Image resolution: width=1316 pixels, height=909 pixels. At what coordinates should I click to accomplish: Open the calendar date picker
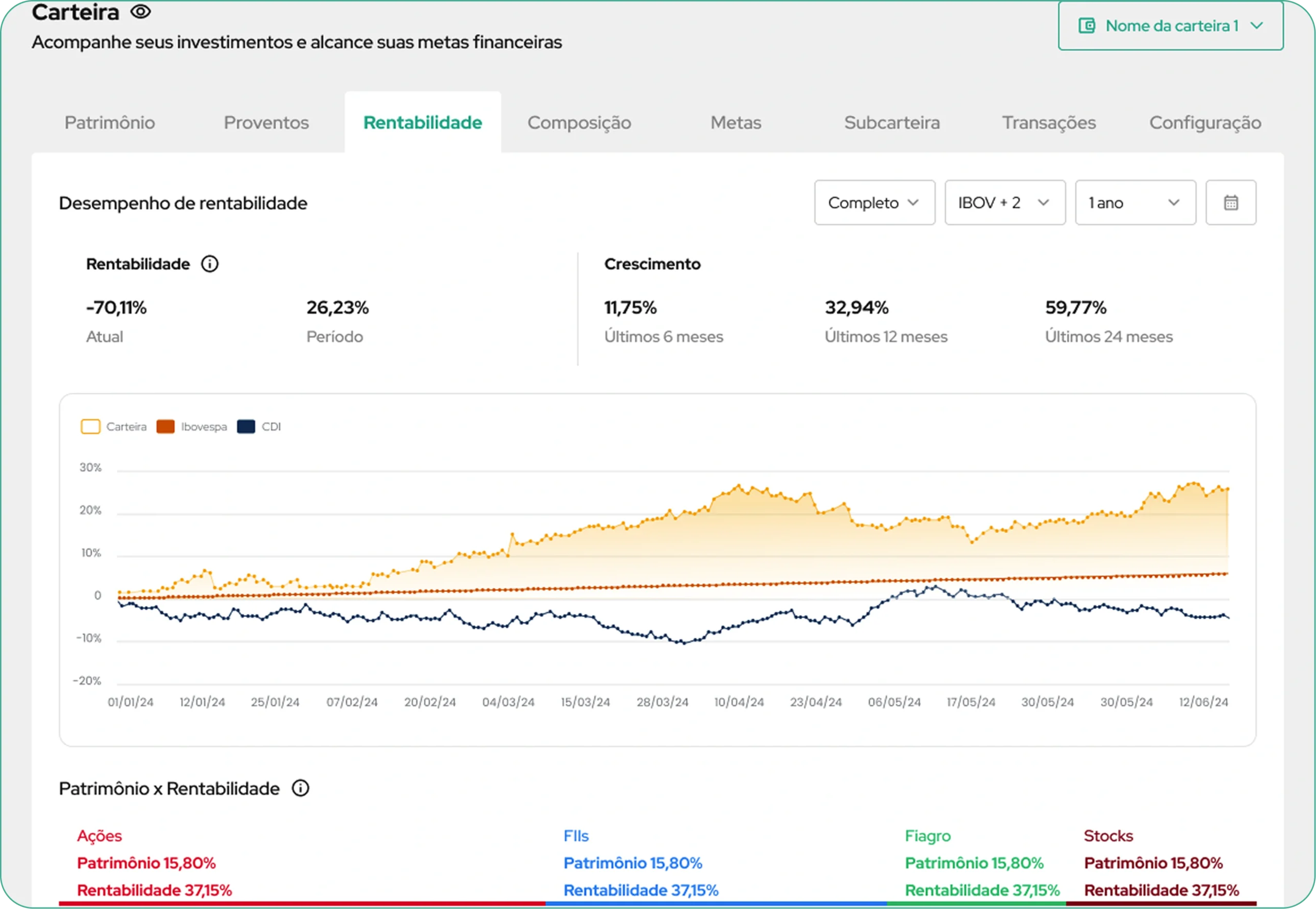[x=1231, y=203]
